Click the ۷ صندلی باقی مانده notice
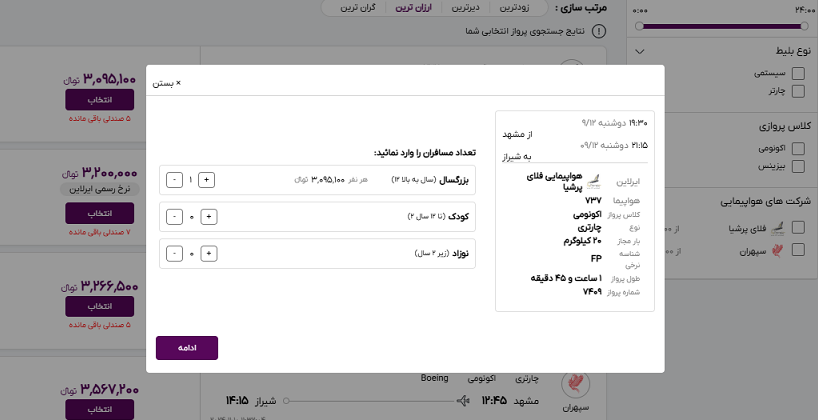This screenshot has width=818, height=420. pos(100,232)
